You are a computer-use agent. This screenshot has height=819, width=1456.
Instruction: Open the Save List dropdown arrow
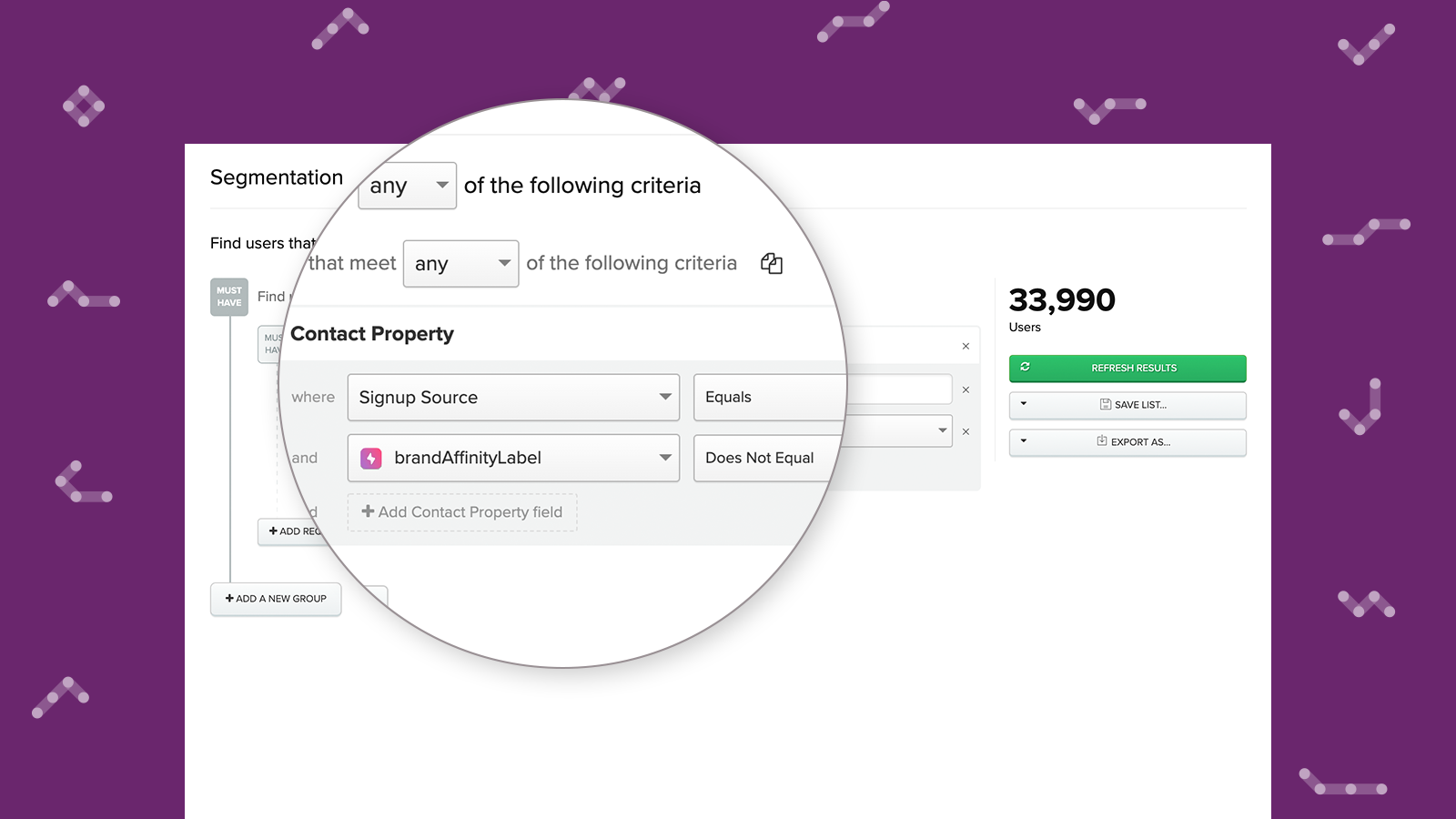[x=1024, y=404]
